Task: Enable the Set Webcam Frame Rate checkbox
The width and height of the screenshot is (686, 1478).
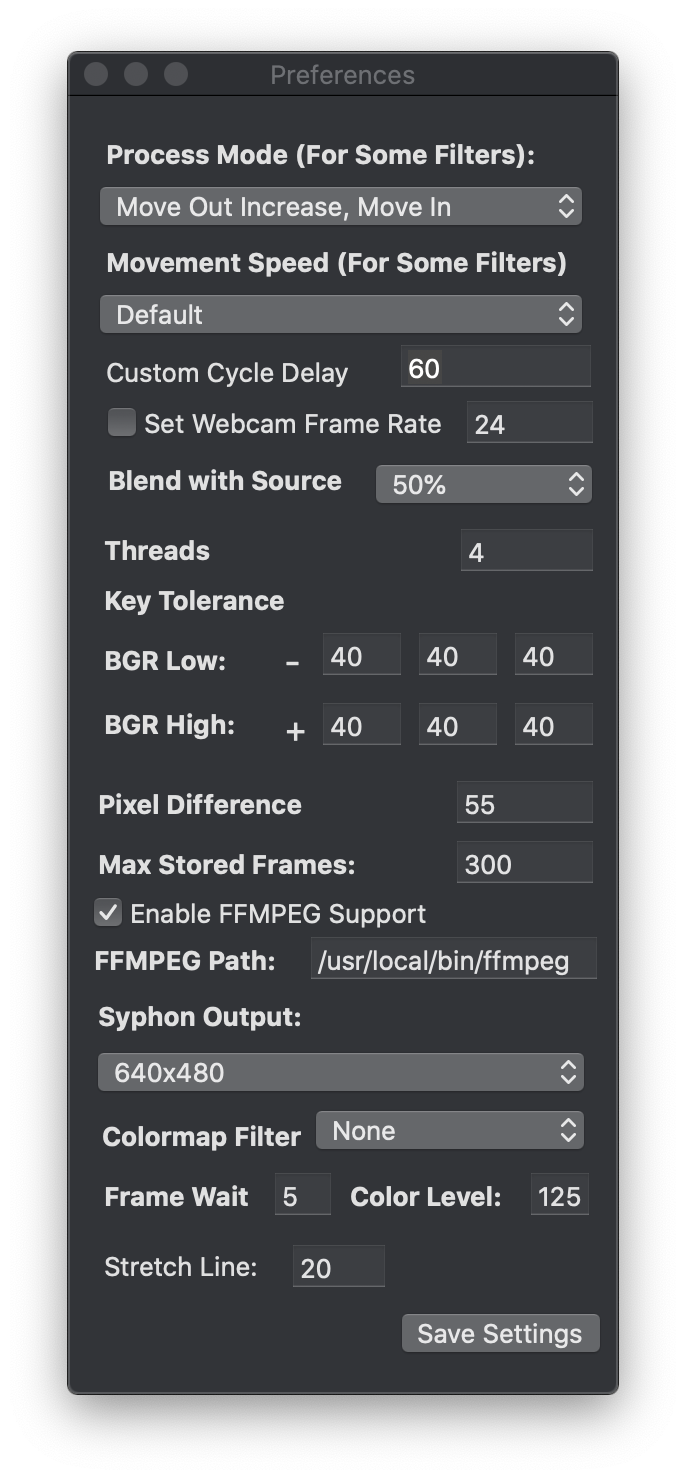Action: tap(122, 423)
